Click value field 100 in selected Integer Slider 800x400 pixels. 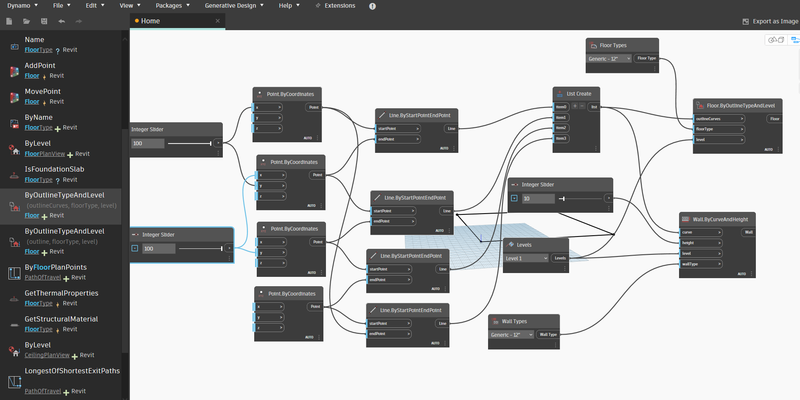[159, 248]
